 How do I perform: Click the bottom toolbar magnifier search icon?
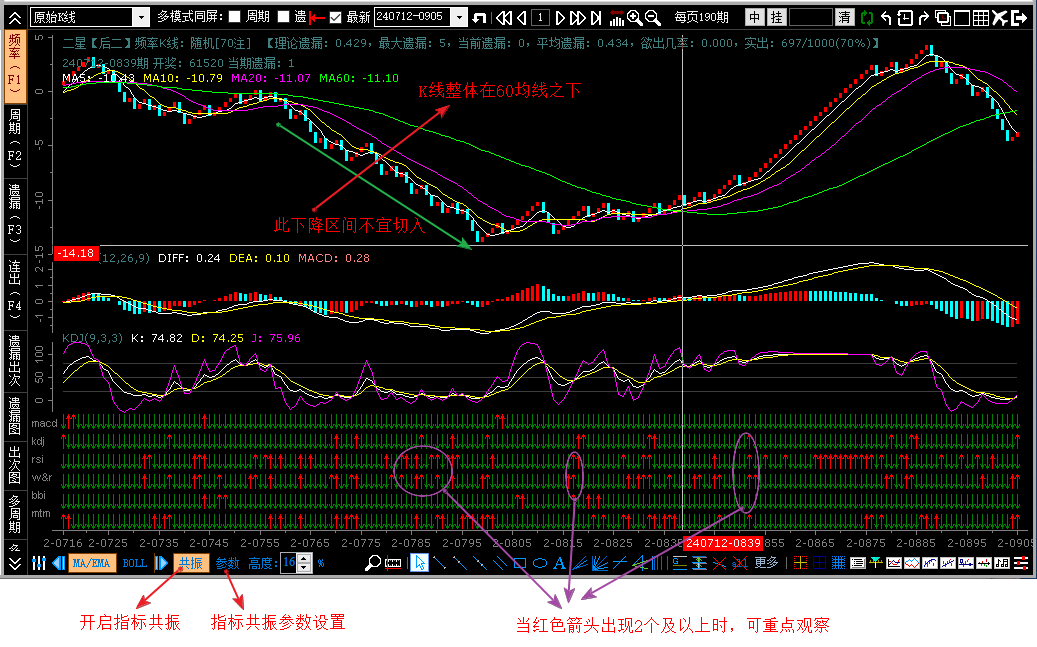(373, 563)
